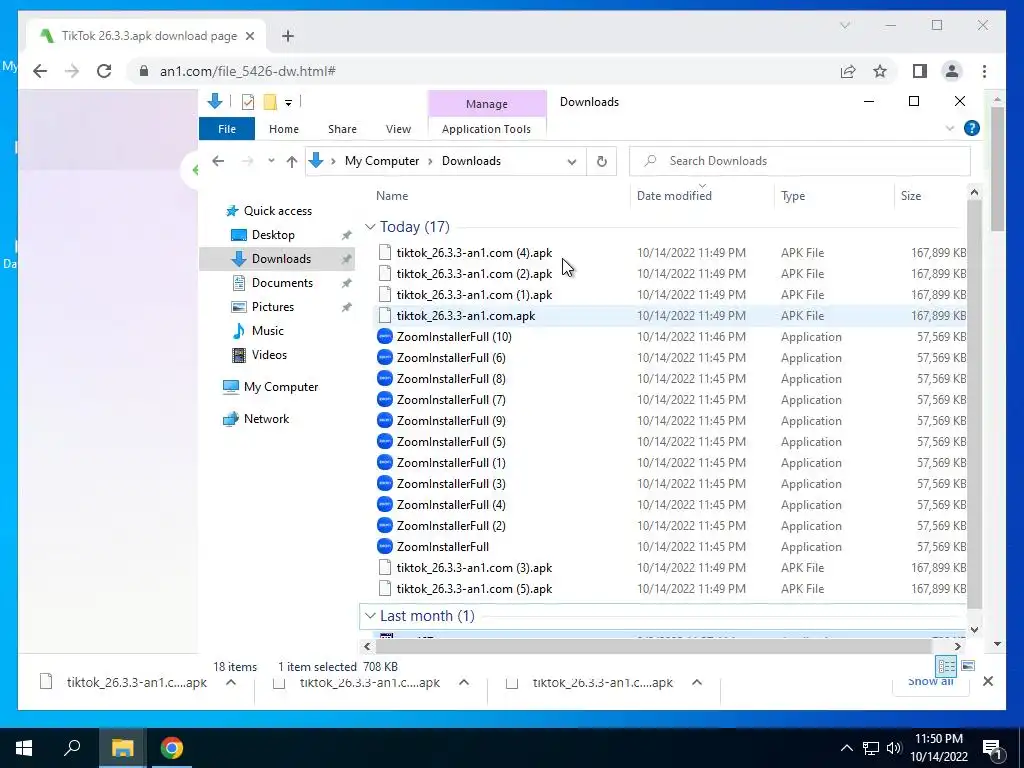The image size is (1024, 768).
Task: Click the Properties quick access toolbar icon
Action: pyautogui.click(x=248, y=102)
